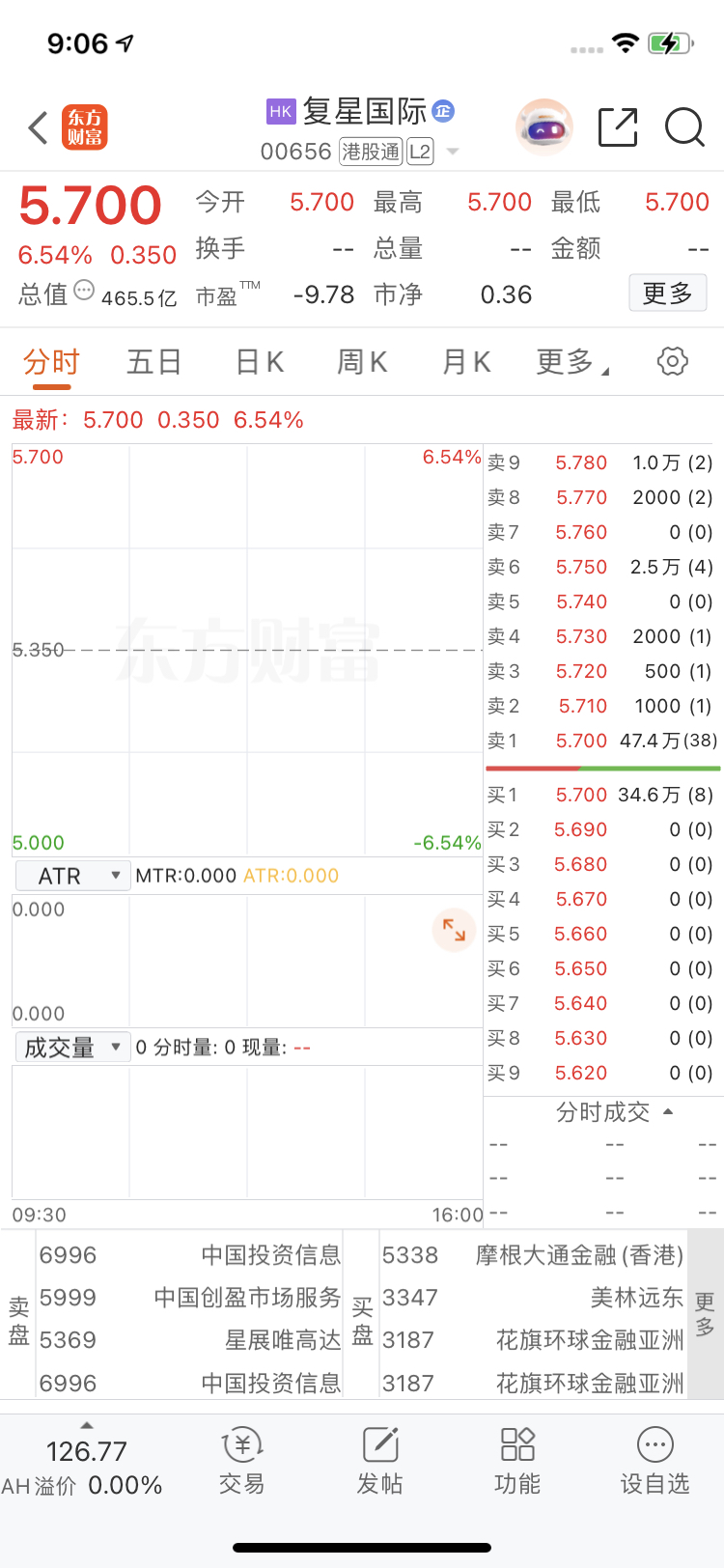Select the 卖2 5.710 order row
The image size is (724, 1568).
point(601,706)
